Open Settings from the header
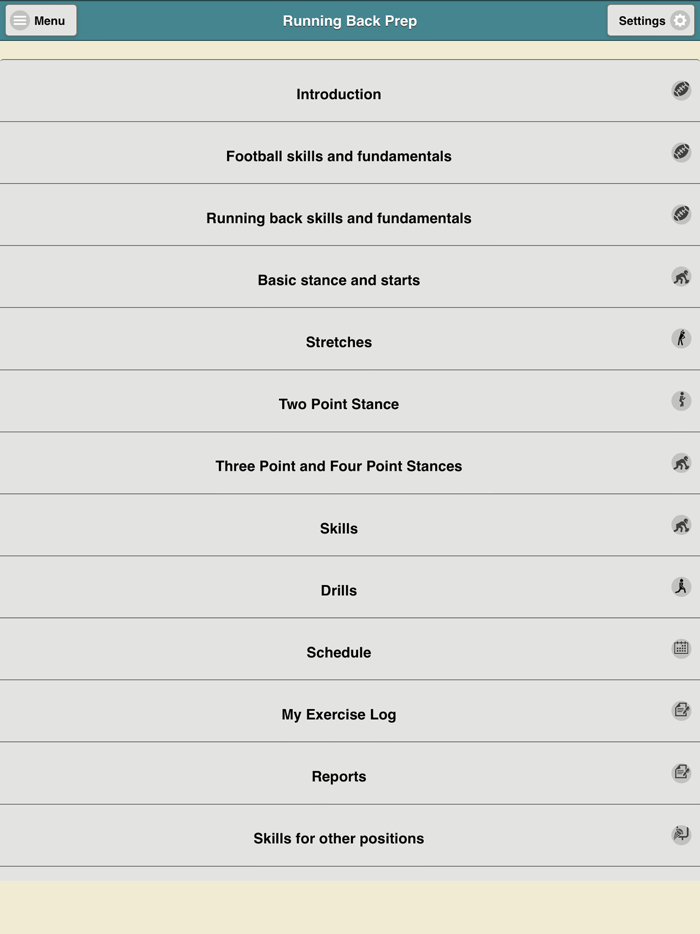This screenshot has height=934, width=700. pyautogui.click(x=651, y=21)
